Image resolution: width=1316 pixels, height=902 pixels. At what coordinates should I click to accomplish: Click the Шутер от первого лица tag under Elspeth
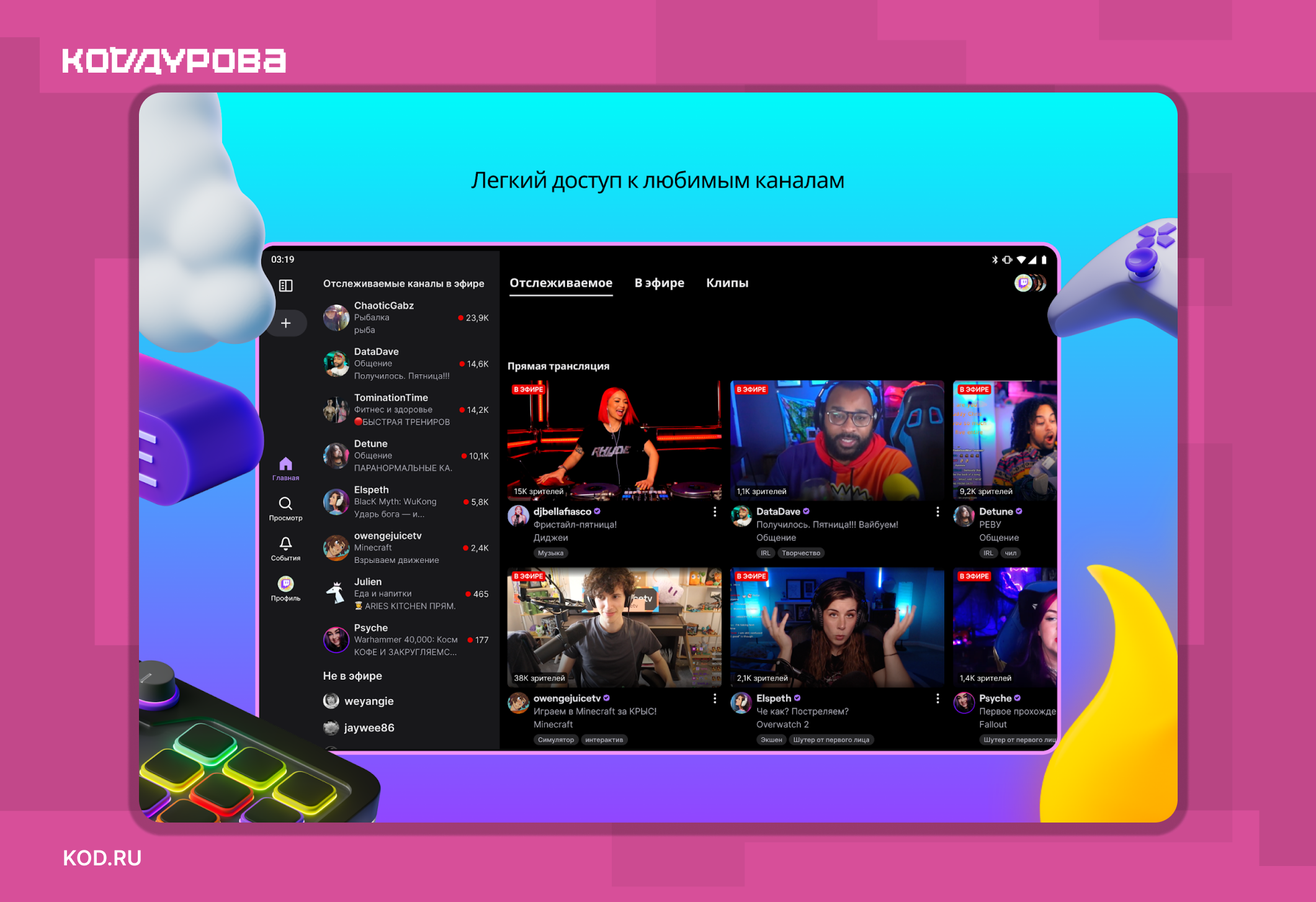831,740
